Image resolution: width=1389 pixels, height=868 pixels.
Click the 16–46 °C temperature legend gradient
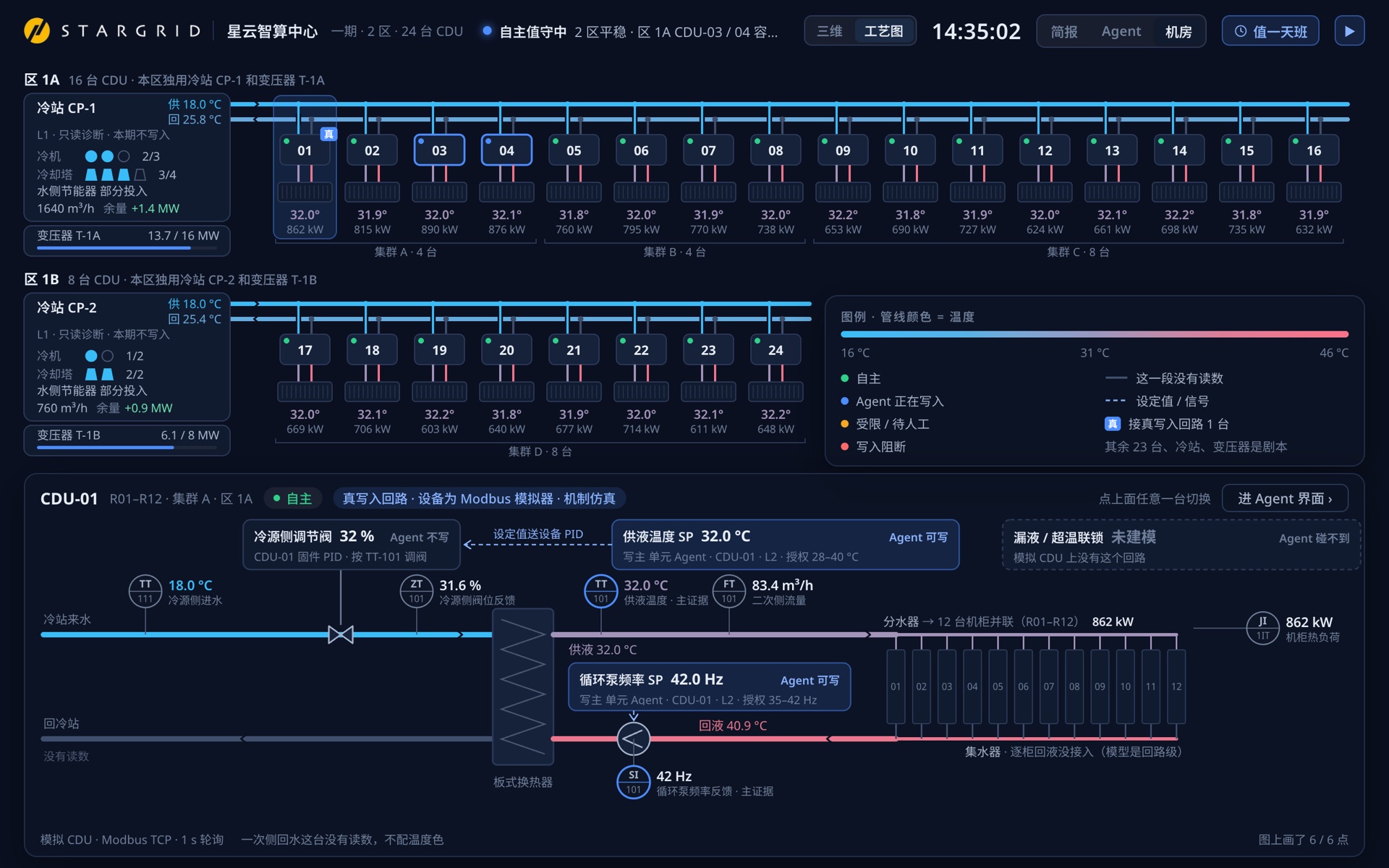pos(1094,334)
